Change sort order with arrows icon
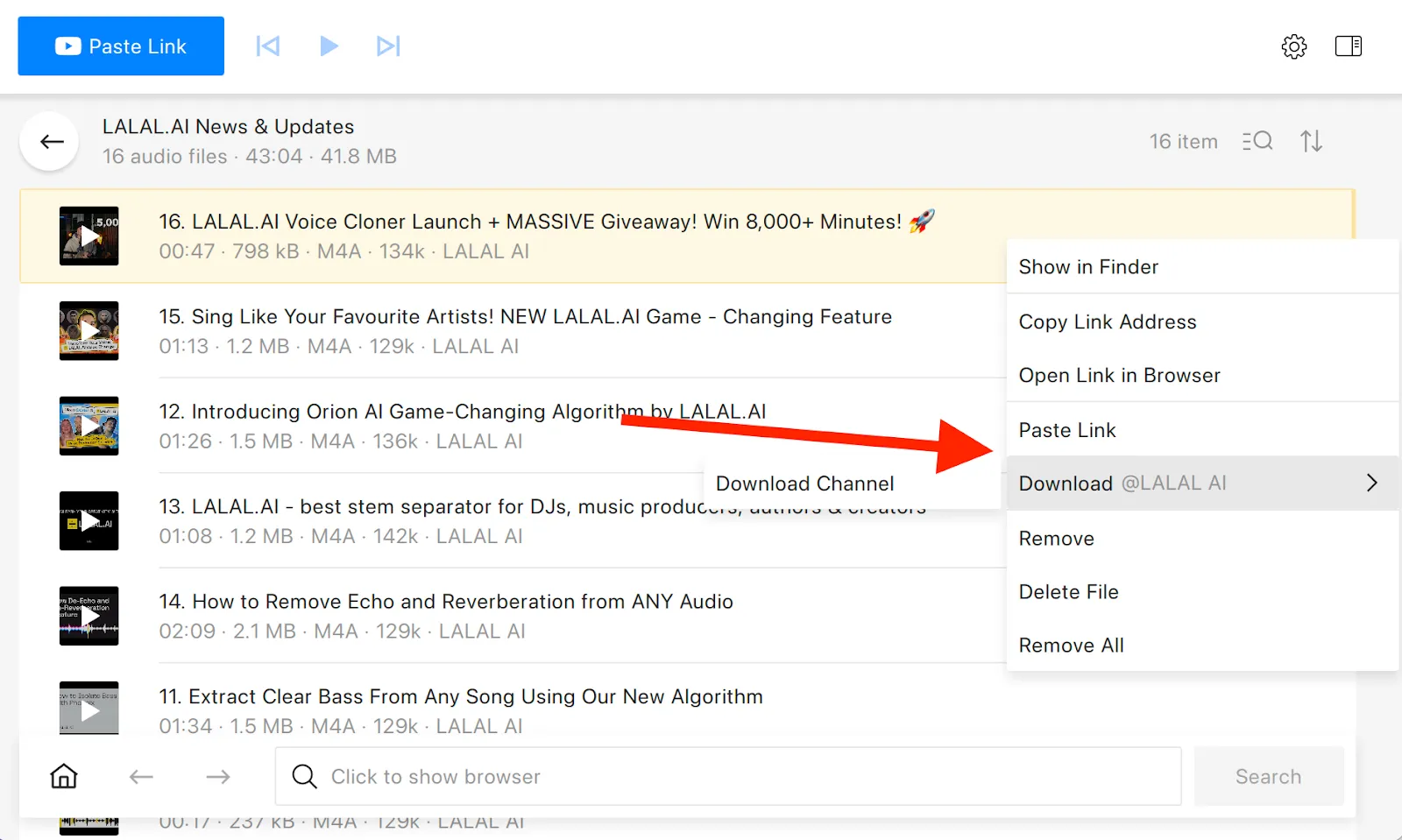1402x840 pixels. point(1312,141)
